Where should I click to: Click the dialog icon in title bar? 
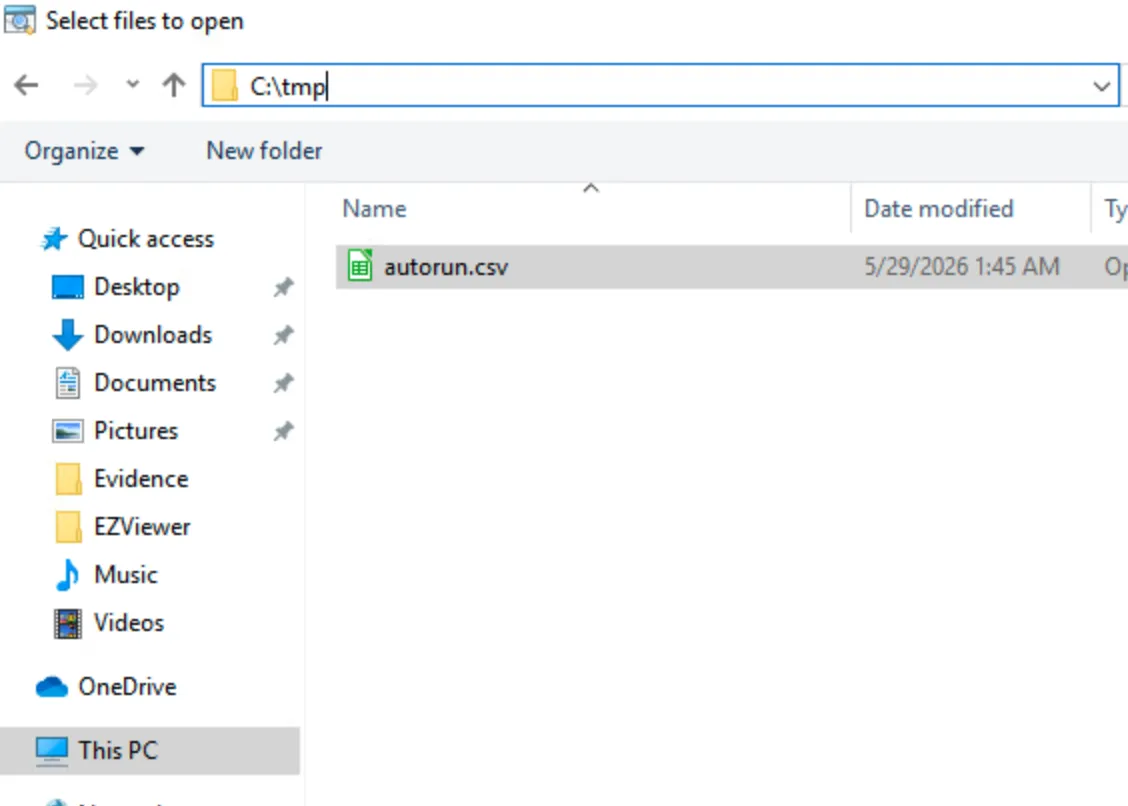(x=19, y=19)
